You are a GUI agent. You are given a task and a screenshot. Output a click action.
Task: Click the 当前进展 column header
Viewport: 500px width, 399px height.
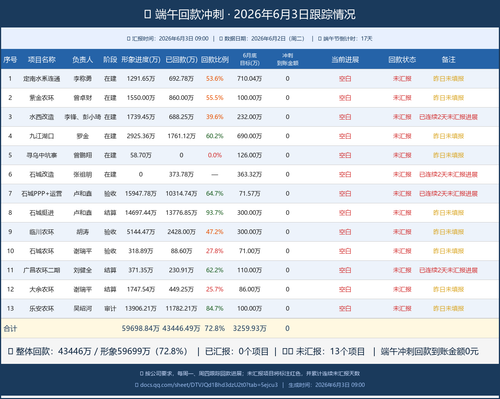(345, 60)
